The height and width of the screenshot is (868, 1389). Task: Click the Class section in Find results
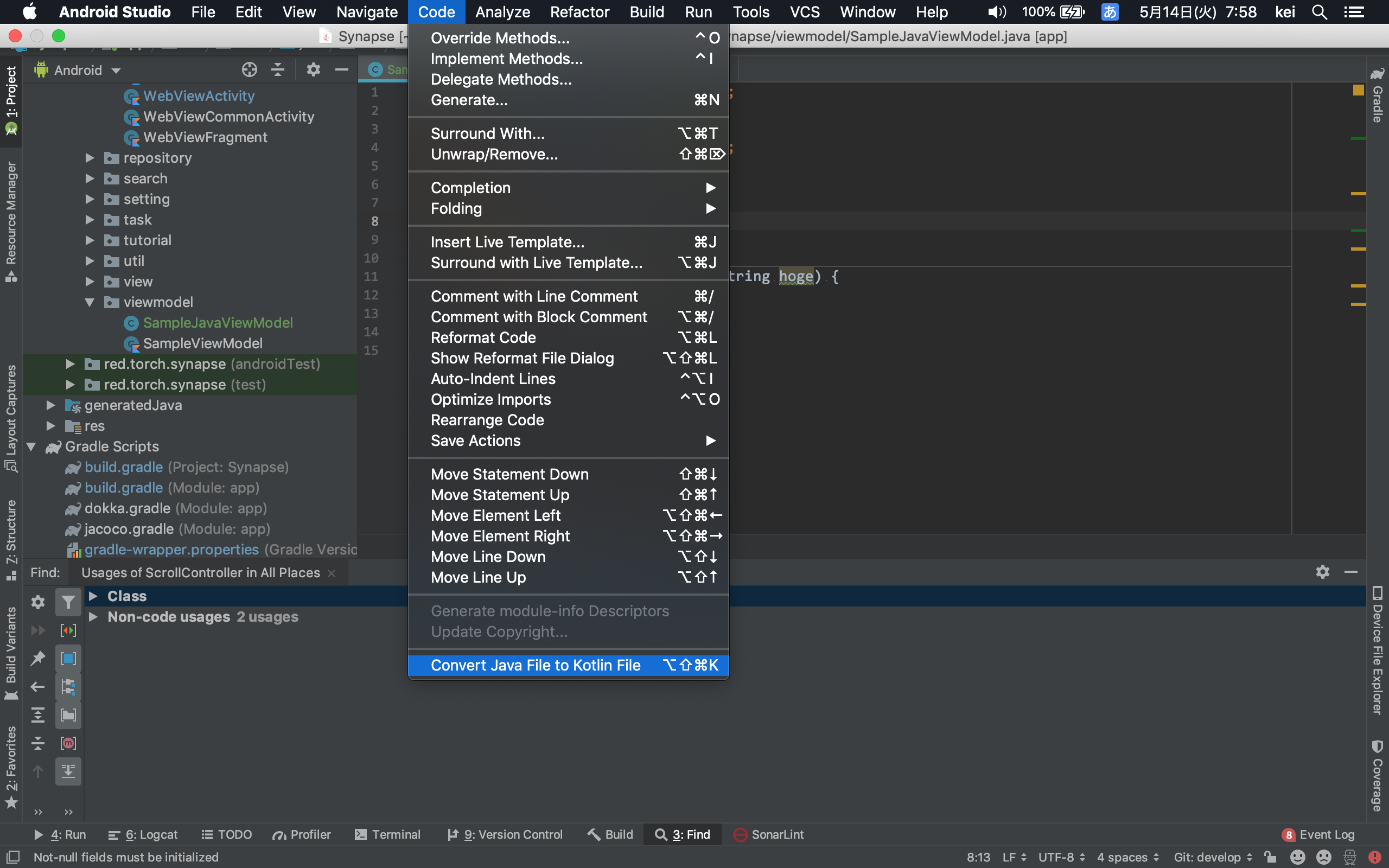[128, 595]
